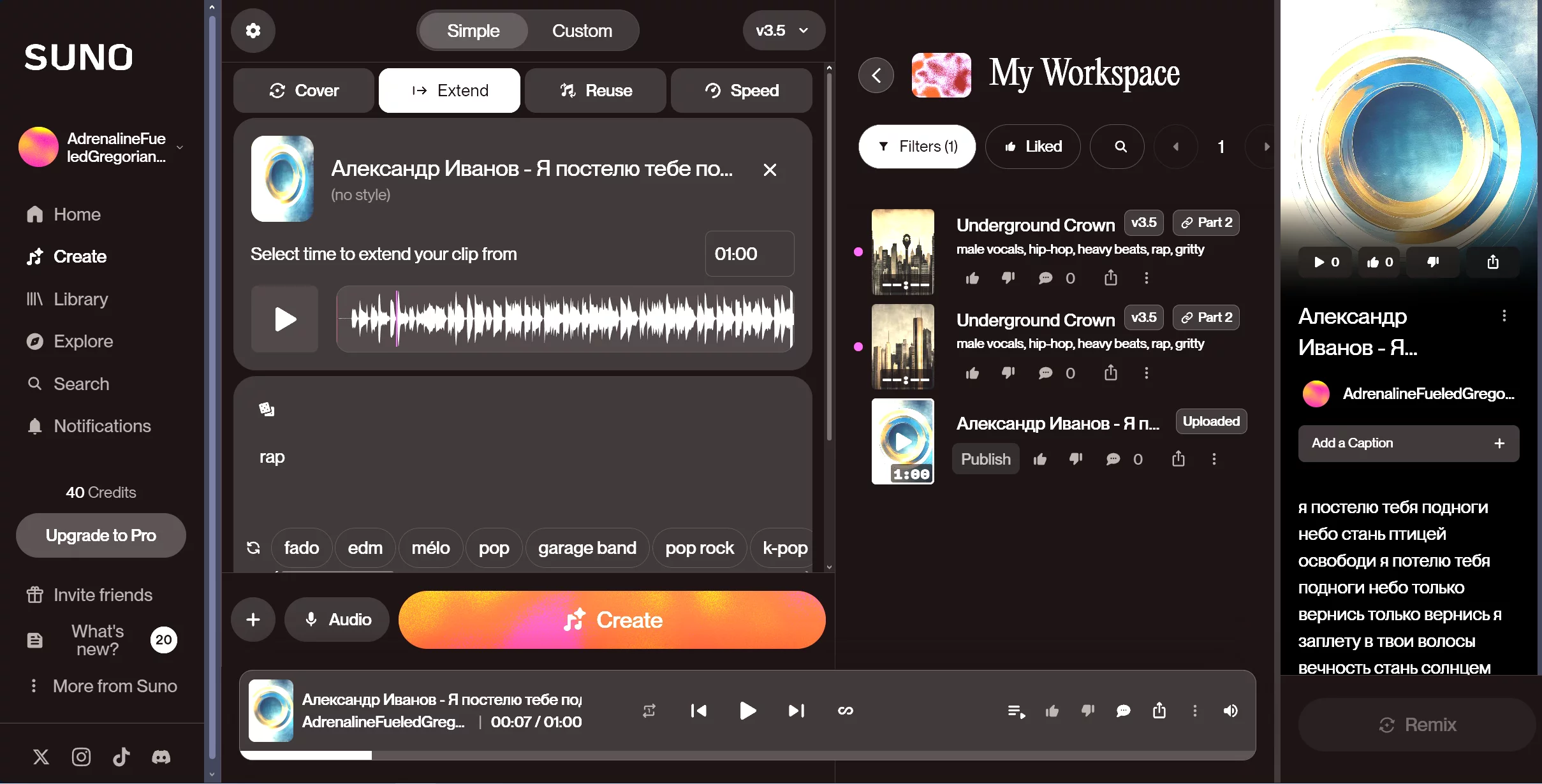Click Remix in the detail panel

click(1417, 725)
